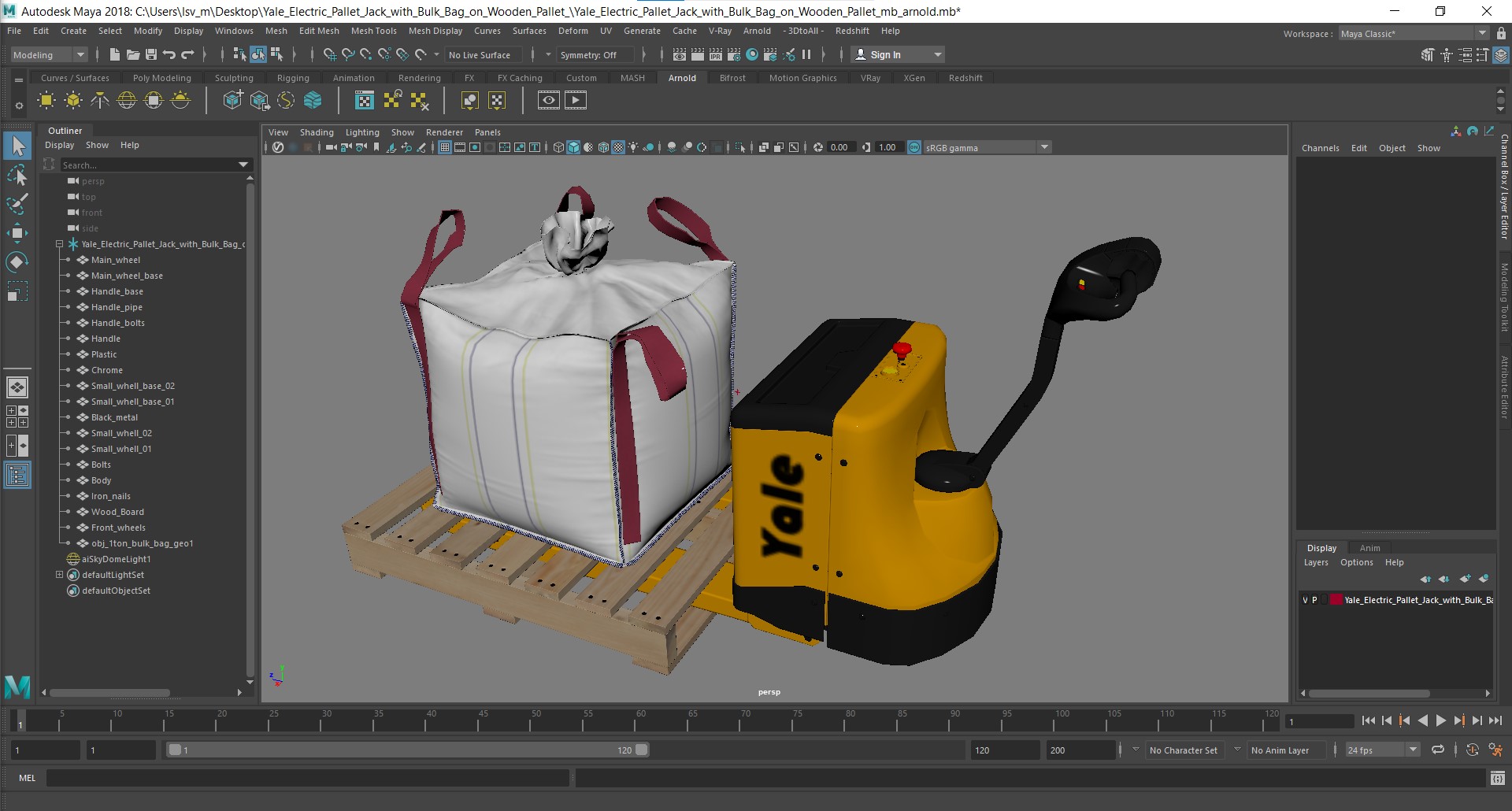1512x811 pixels.
Task: Click the Redo arrow icon
Action: [187, 54]
